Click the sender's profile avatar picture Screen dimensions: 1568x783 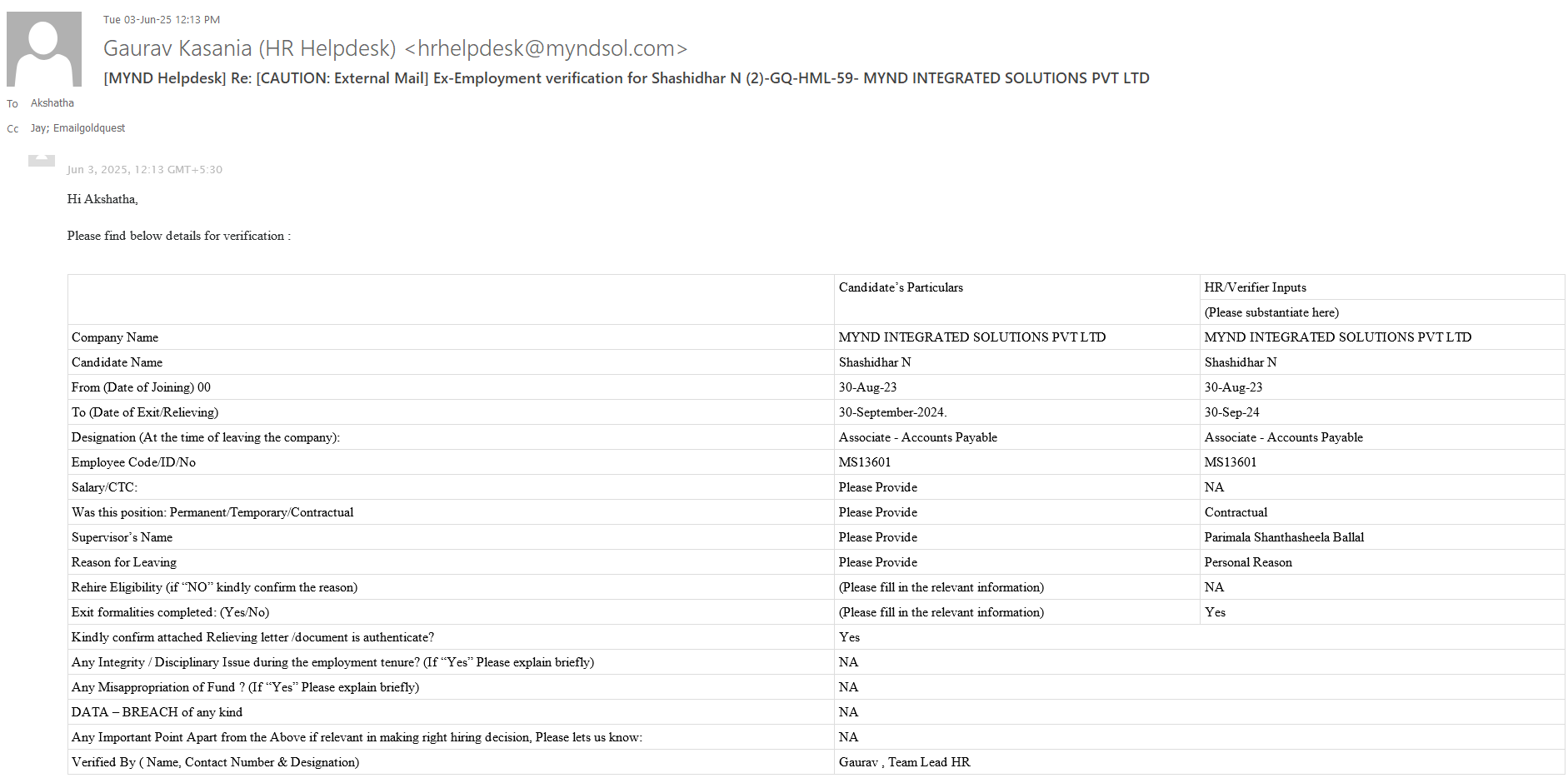pyautogui.click(x=44, y=49)
